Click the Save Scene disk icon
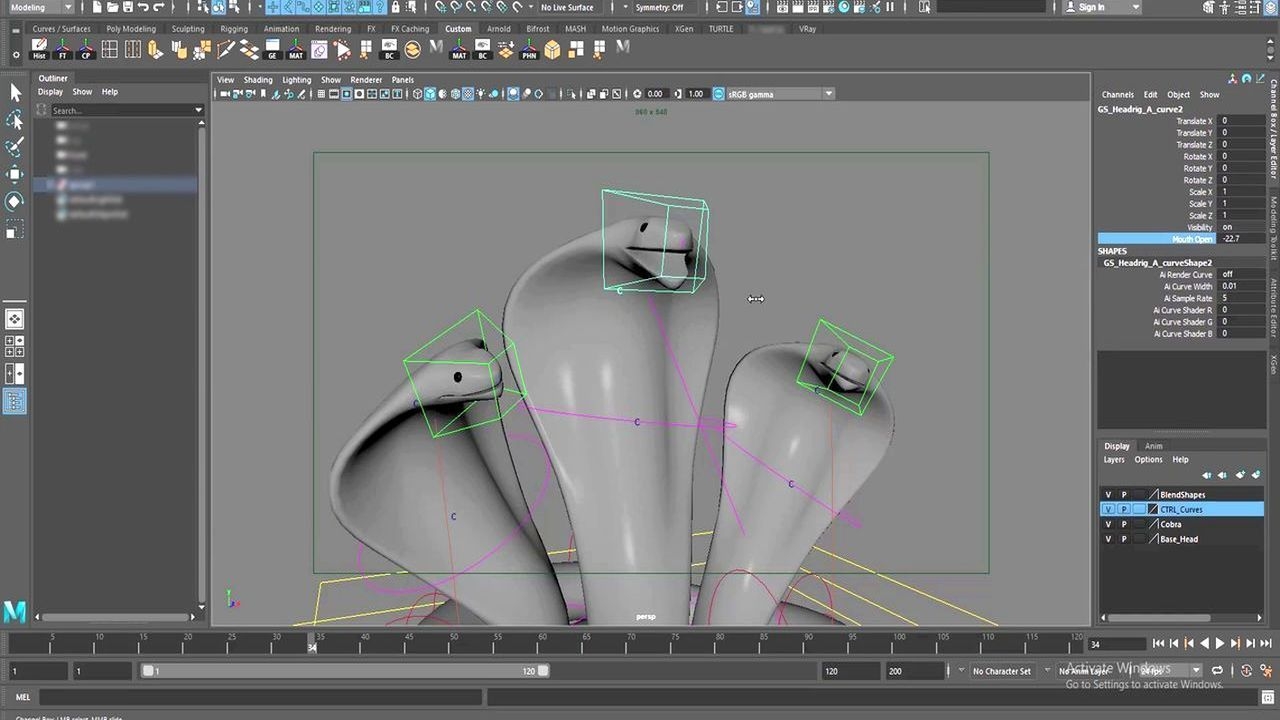Screen dimensions: 1280x720 point(128,7)
